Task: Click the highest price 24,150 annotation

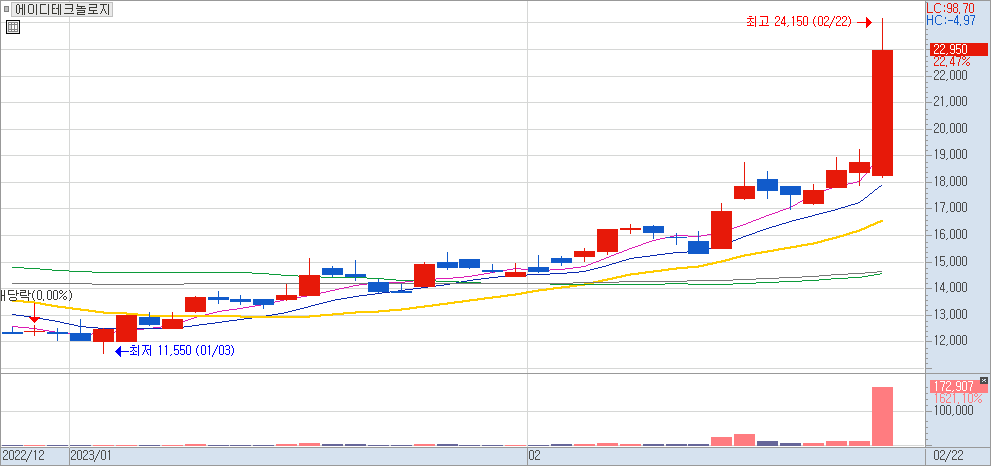Action: click(796, 21)
